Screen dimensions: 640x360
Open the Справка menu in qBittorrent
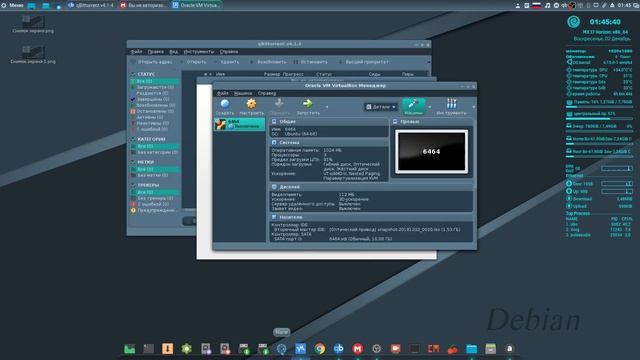coord(229,52)
